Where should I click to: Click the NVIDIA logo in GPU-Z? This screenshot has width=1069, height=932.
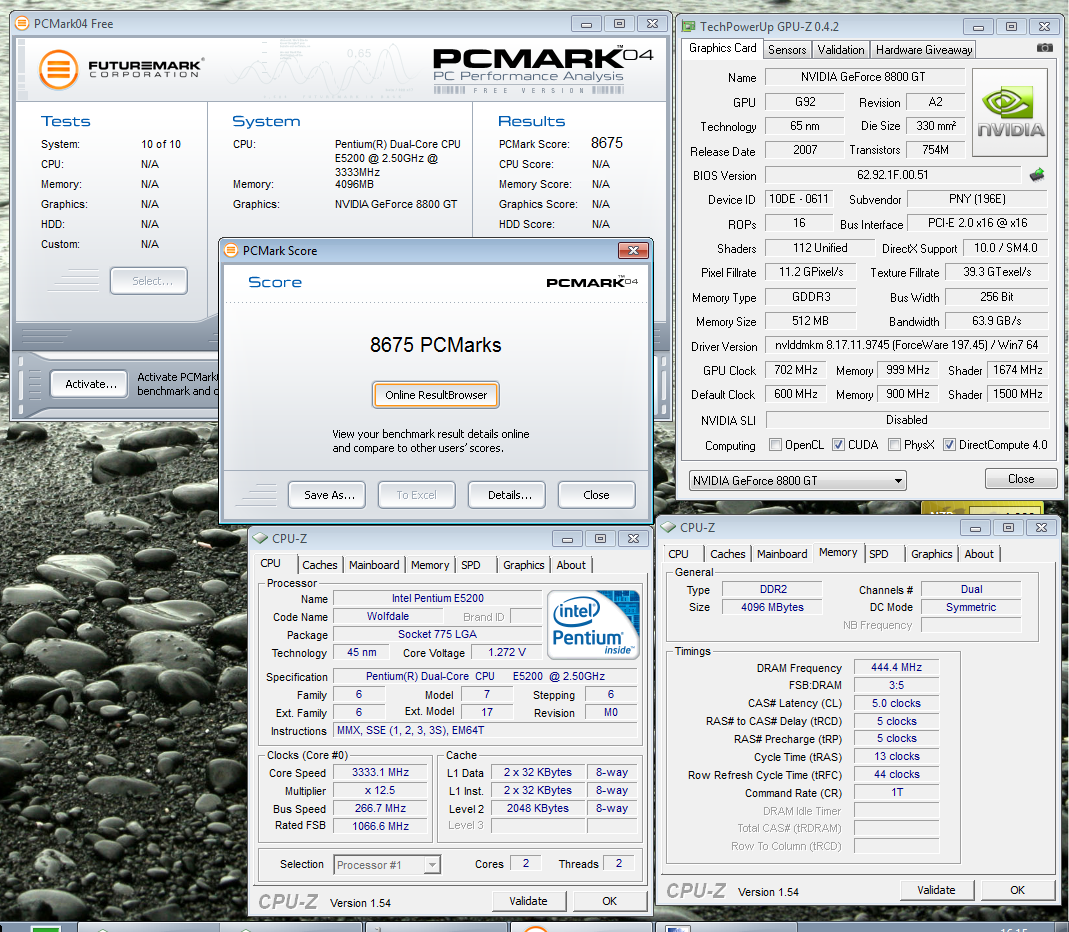click(x=1010, y=112)
